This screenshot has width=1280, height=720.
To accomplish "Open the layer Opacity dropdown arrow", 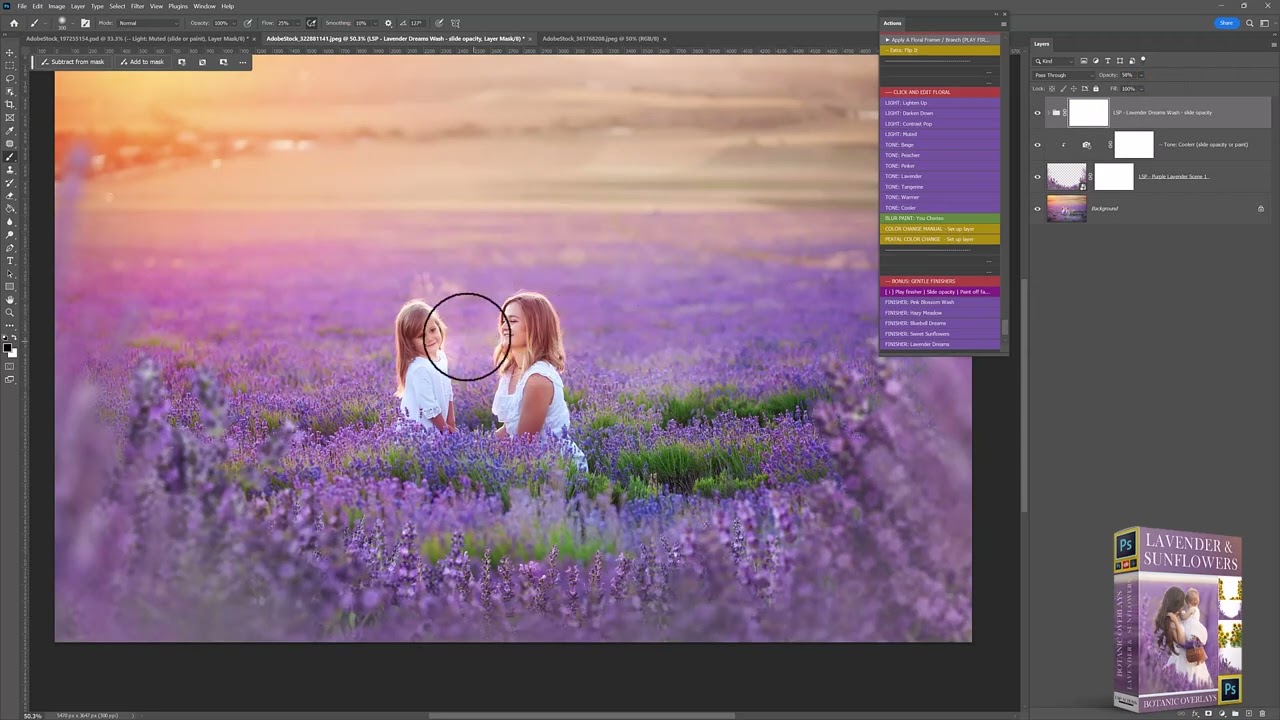I will [1139, 75].
